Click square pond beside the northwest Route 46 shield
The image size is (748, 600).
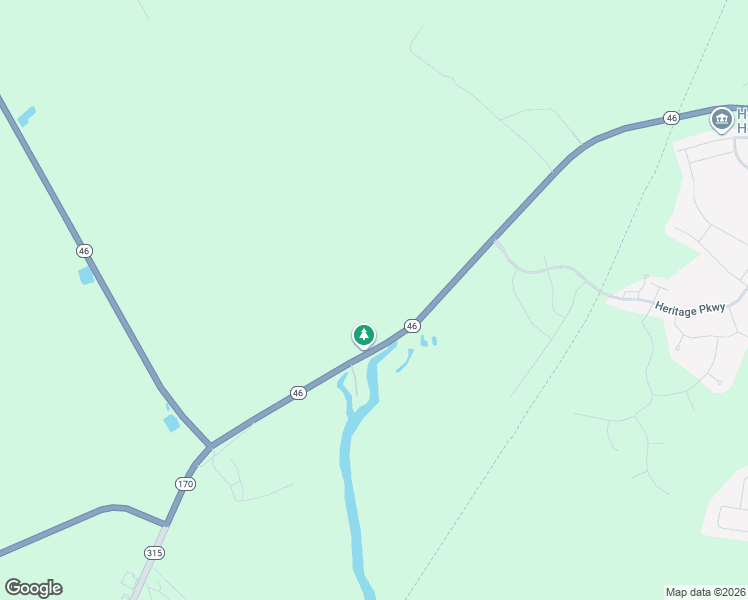tap(86, 275)
